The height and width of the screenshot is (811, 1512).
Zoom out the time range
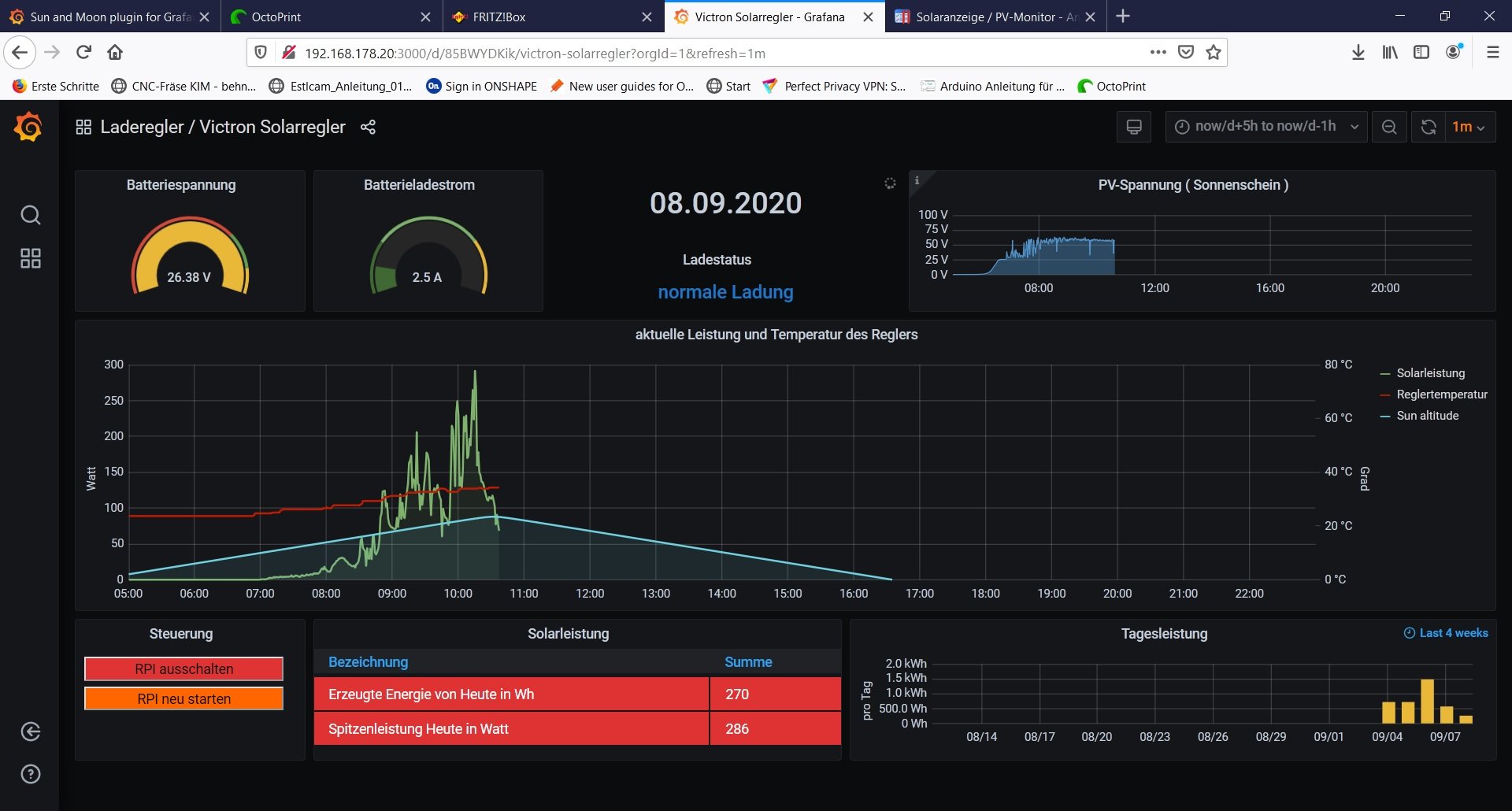(x=1389, y=127)
